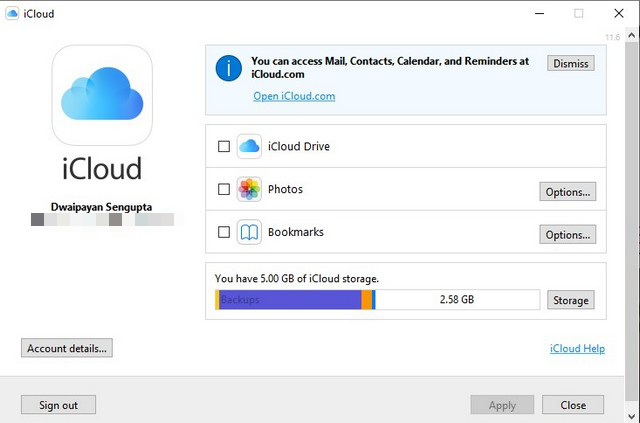Open the Storage management button
Screen dimensions: 640x423
[x=571, y=300]
